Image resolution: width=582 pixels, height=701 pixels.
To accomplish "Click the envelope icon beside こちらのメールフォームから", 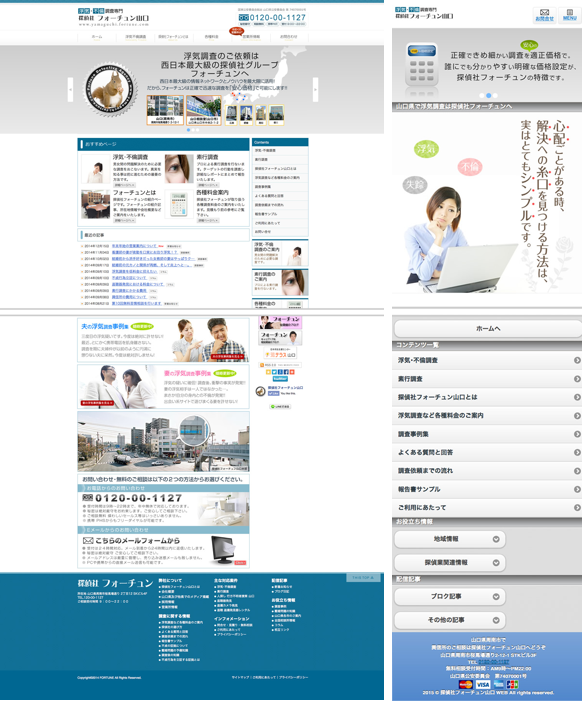I will [x=88, y=541].
